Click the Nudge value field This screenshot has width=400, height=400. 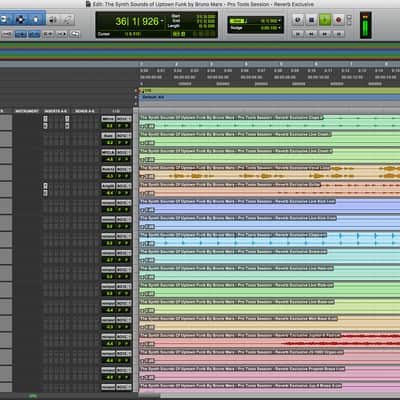pos(269,28)
